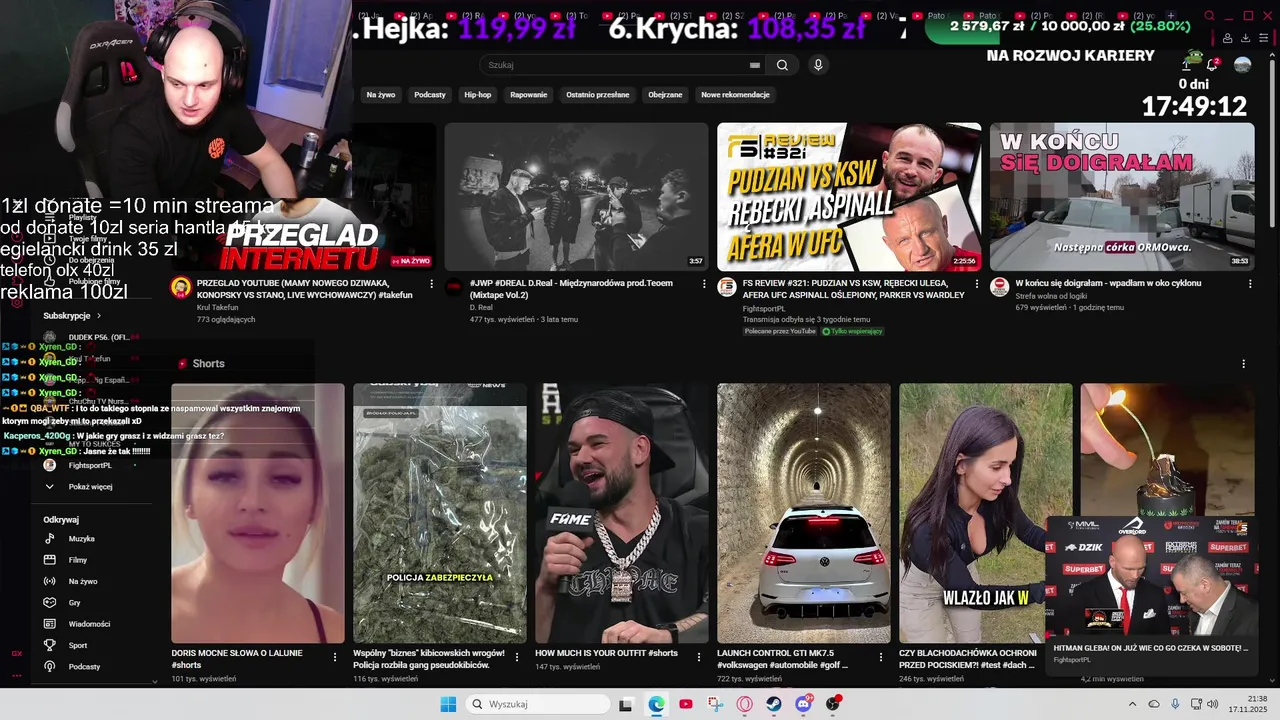This screenshot has width=1280, height=720.
Task: Open options menu for #JWP #DREAL video
Action: [x=705, y=284]
